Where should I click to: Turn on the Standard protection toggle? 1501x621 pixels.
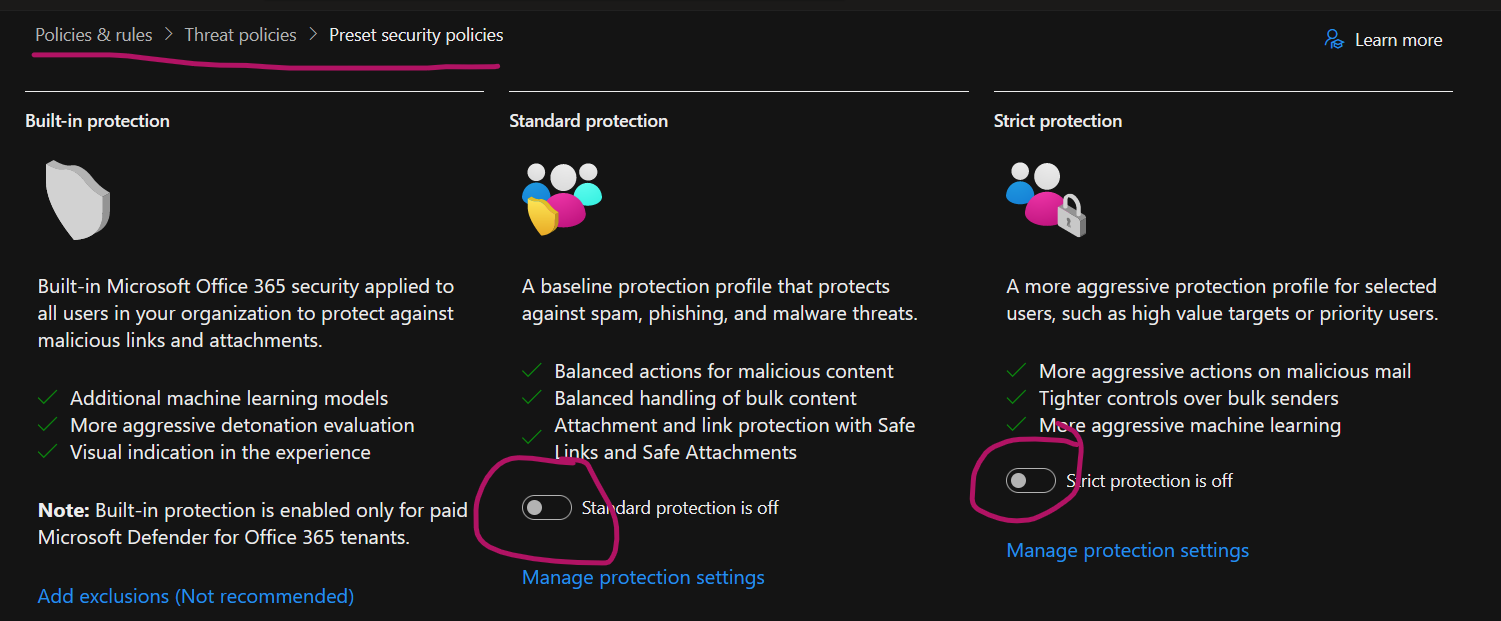tap(547, 508)
